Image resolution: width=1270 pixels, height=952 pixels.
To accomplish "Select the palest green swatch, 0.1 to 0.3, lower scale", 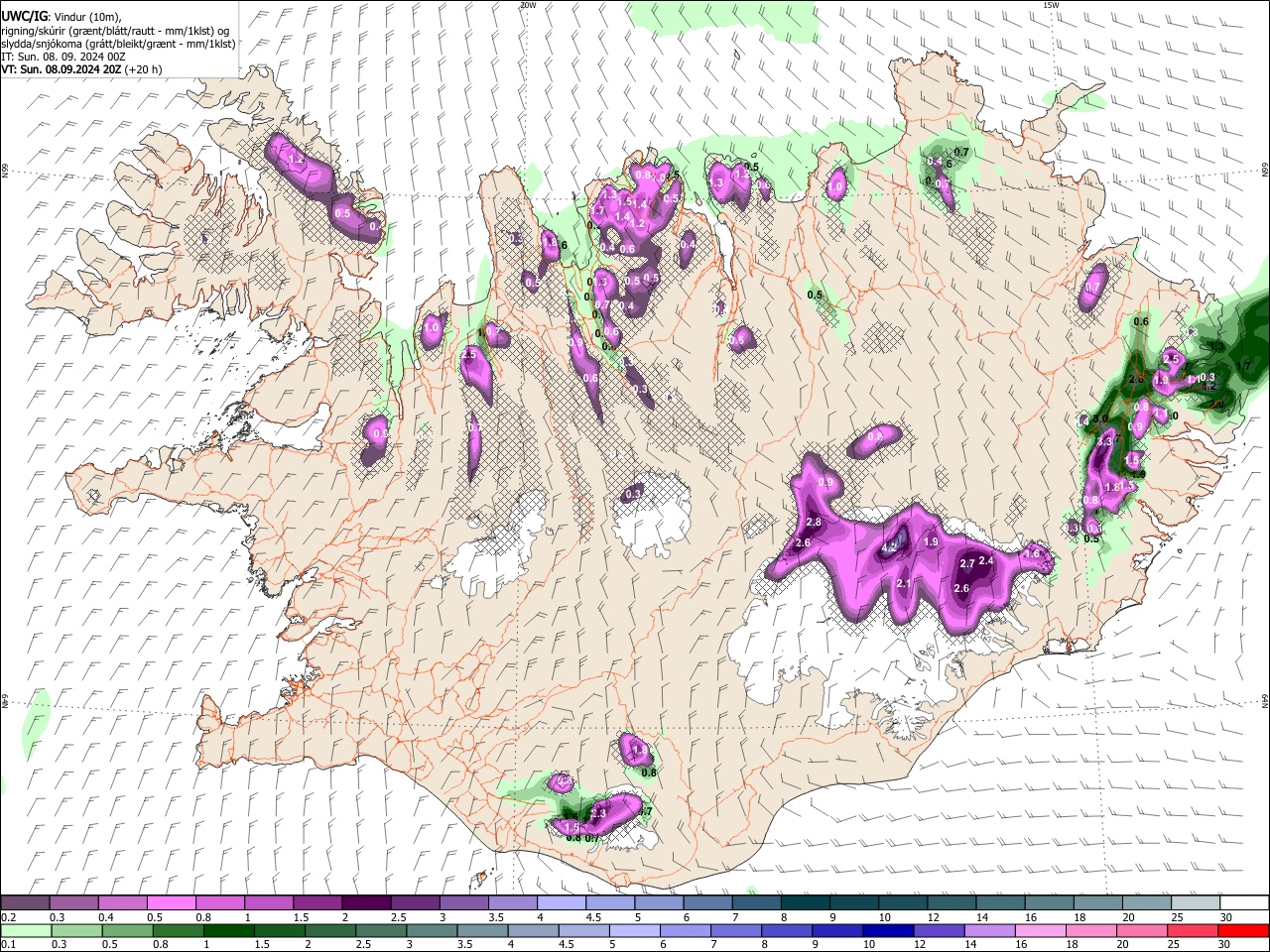I will 25,930.
